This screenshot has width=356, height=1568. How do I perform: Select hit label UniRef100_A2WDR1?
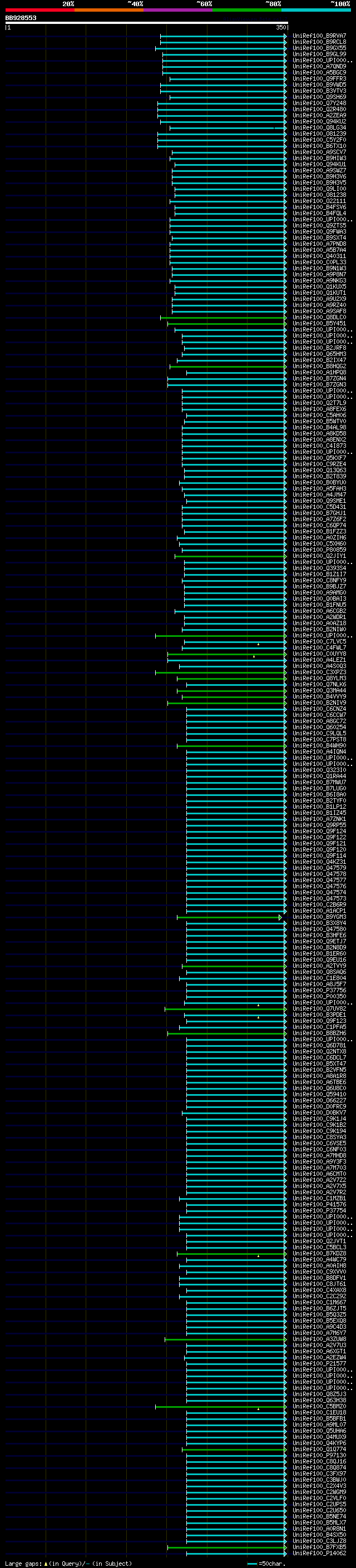pyautogui.click(x=319, y=617)
